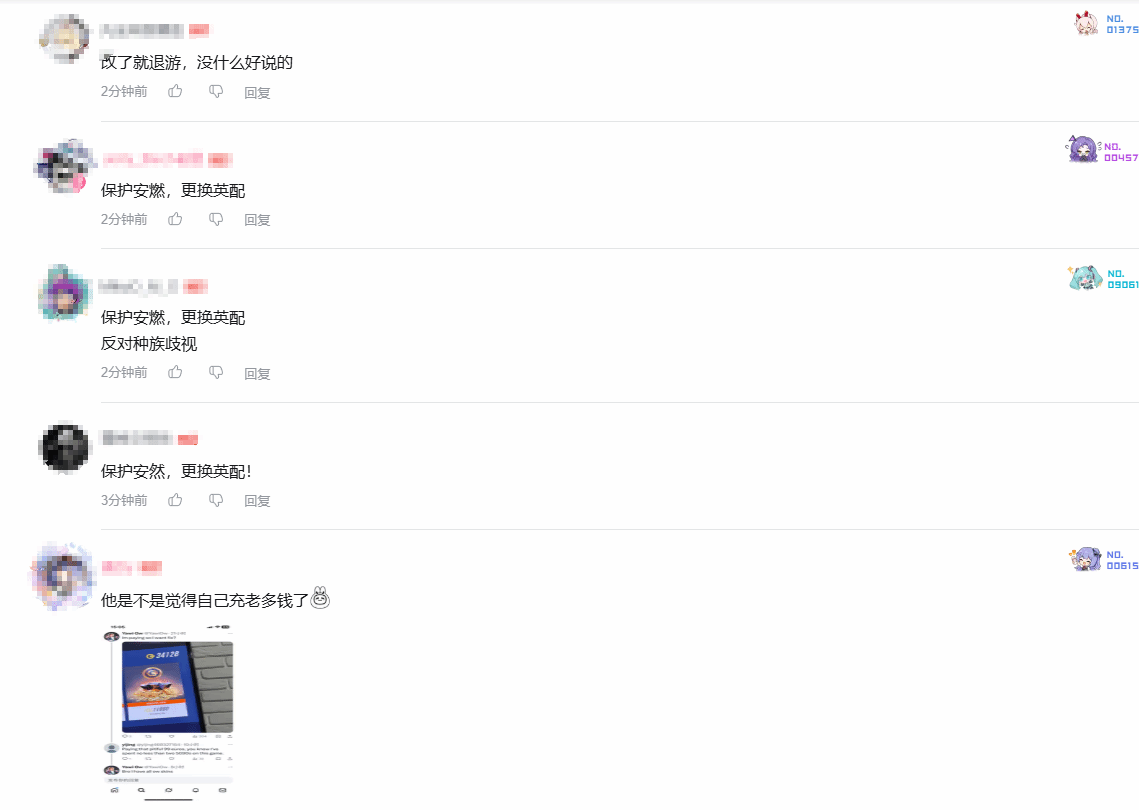Click 回复 under the NO. 00457 comment
The height and width of the screenshot is (810, 1139).
[x=257, y=220]
